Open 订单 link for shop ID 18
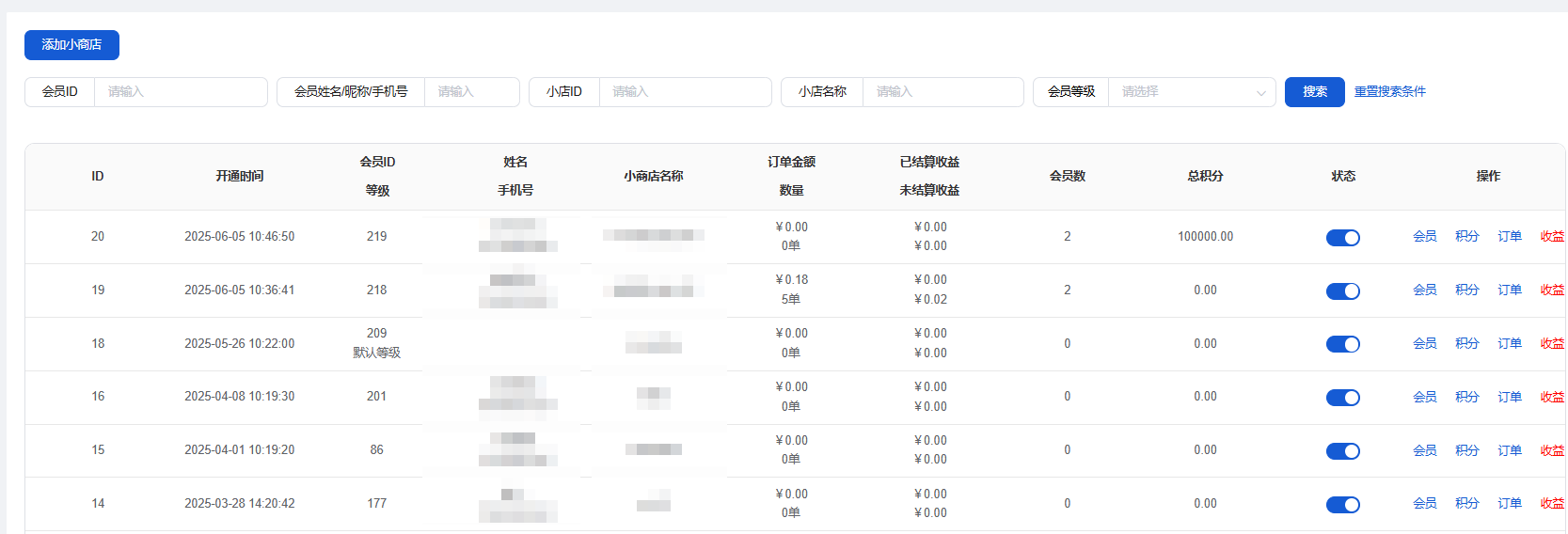Screen dimensions: 1568x534 click(1509, 344)
